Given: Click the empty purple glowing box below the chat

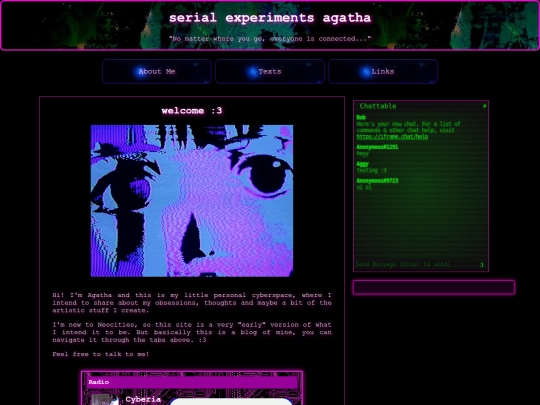Looking at the screenshot, I should pos(434,287).
